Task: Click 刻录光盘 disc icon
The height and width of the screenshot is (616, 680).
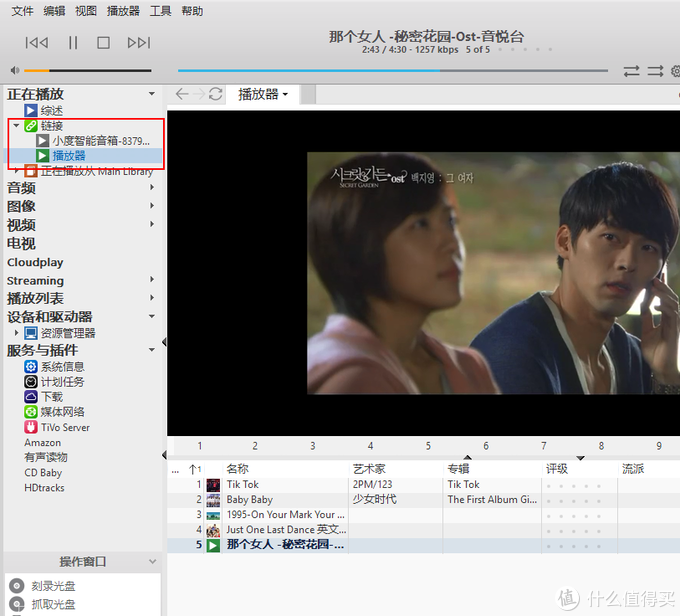Action: coord(17,586)
